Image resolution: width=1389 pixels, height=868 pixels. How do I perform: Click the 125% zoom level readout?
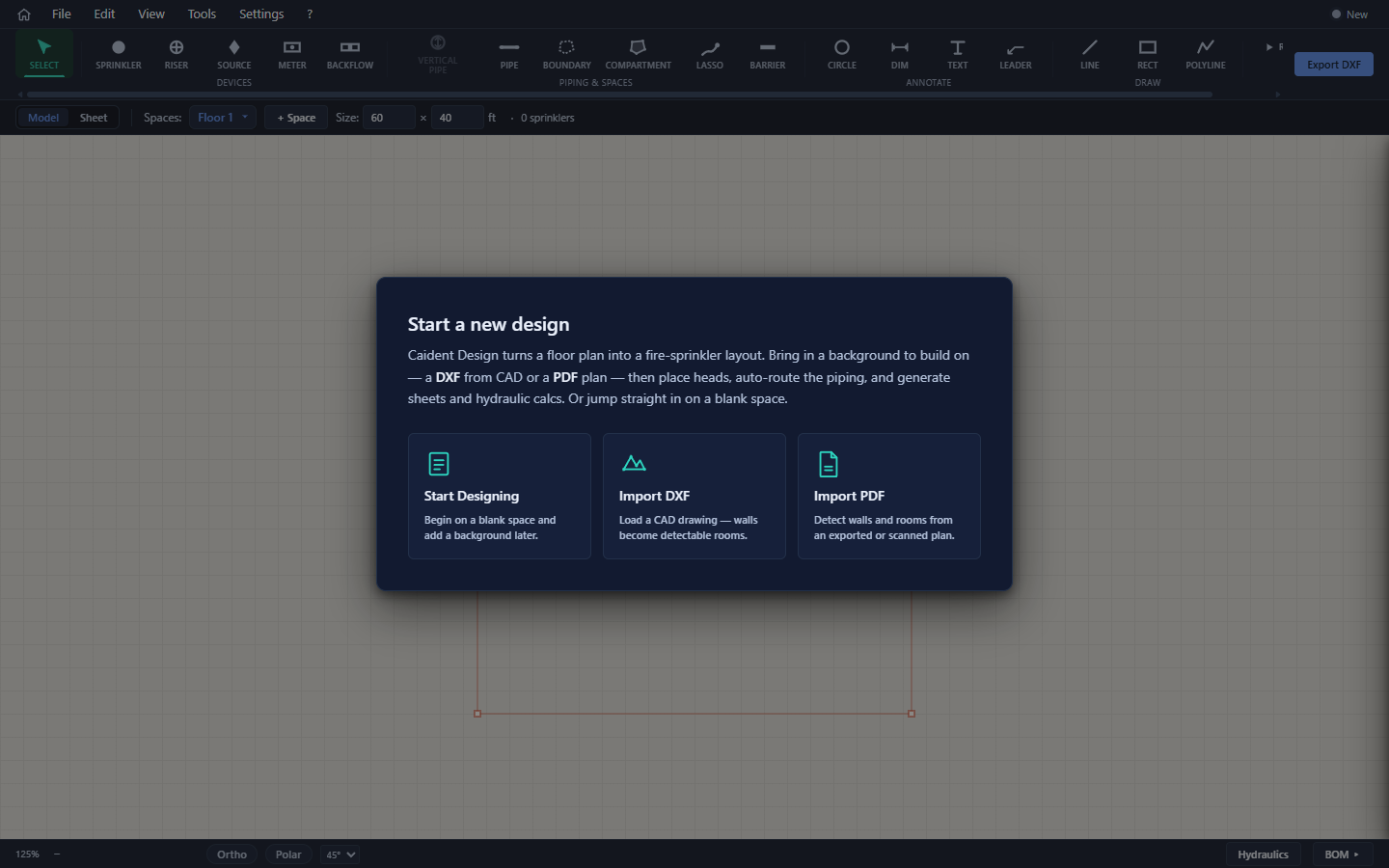coord(27,854)
